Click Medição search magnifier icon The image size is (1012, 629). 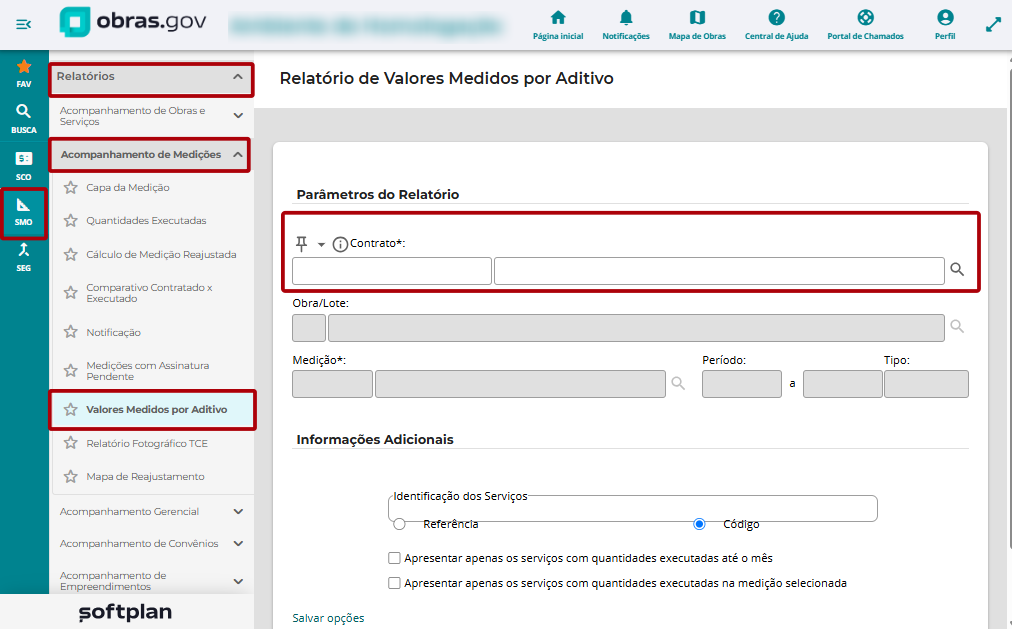point(678,383)
